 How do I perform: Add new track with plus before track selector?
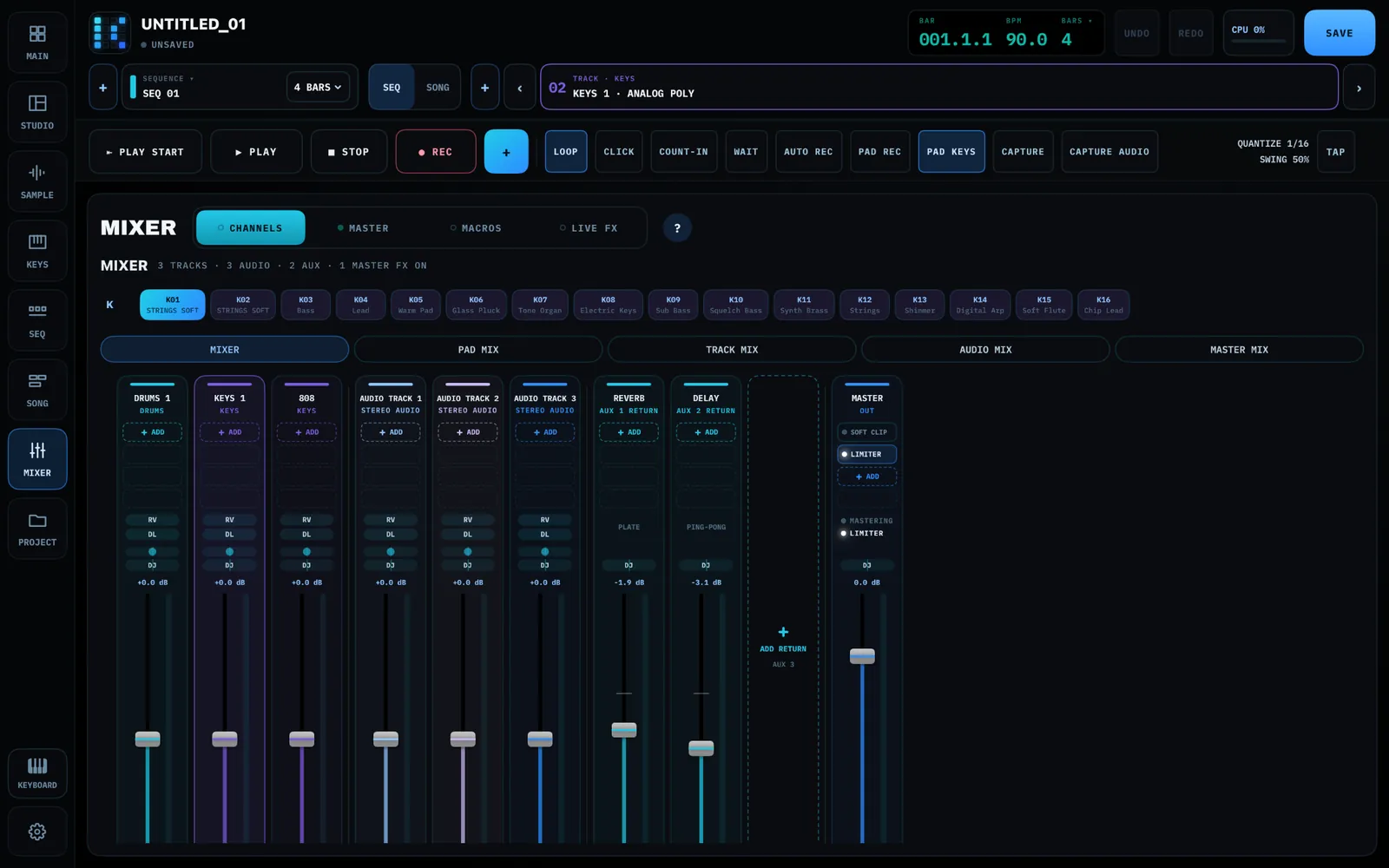point(484,87)
